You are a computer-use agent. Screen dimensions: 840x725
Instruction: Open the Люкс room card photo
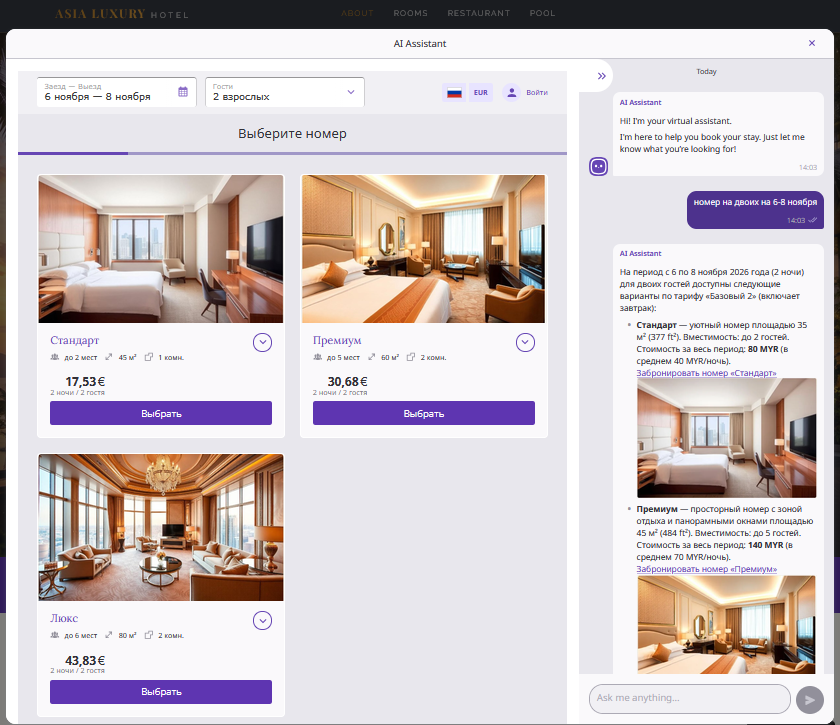(161, 527)
